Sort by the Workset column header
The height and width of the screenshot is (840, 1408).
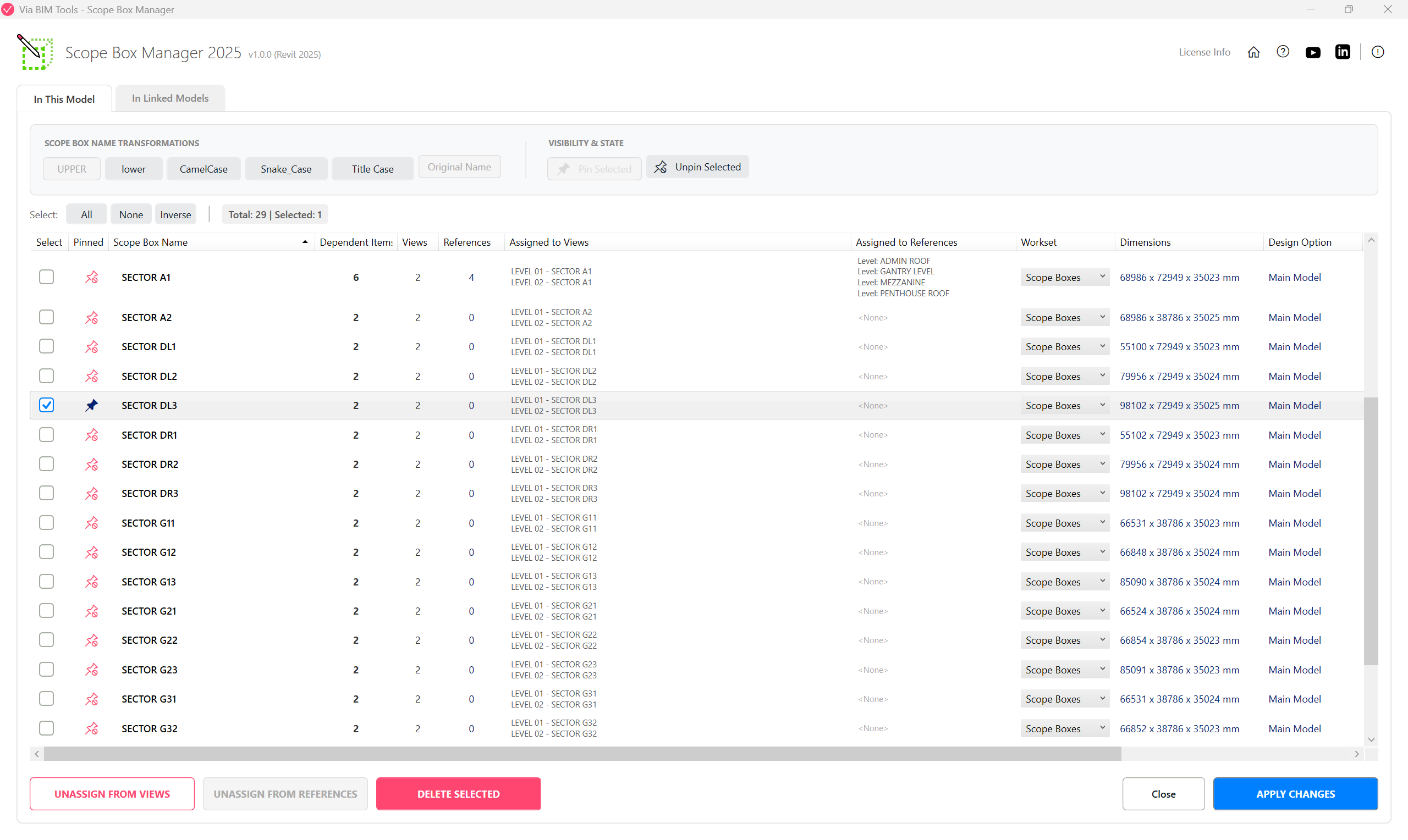click(x=1065, y=242)
